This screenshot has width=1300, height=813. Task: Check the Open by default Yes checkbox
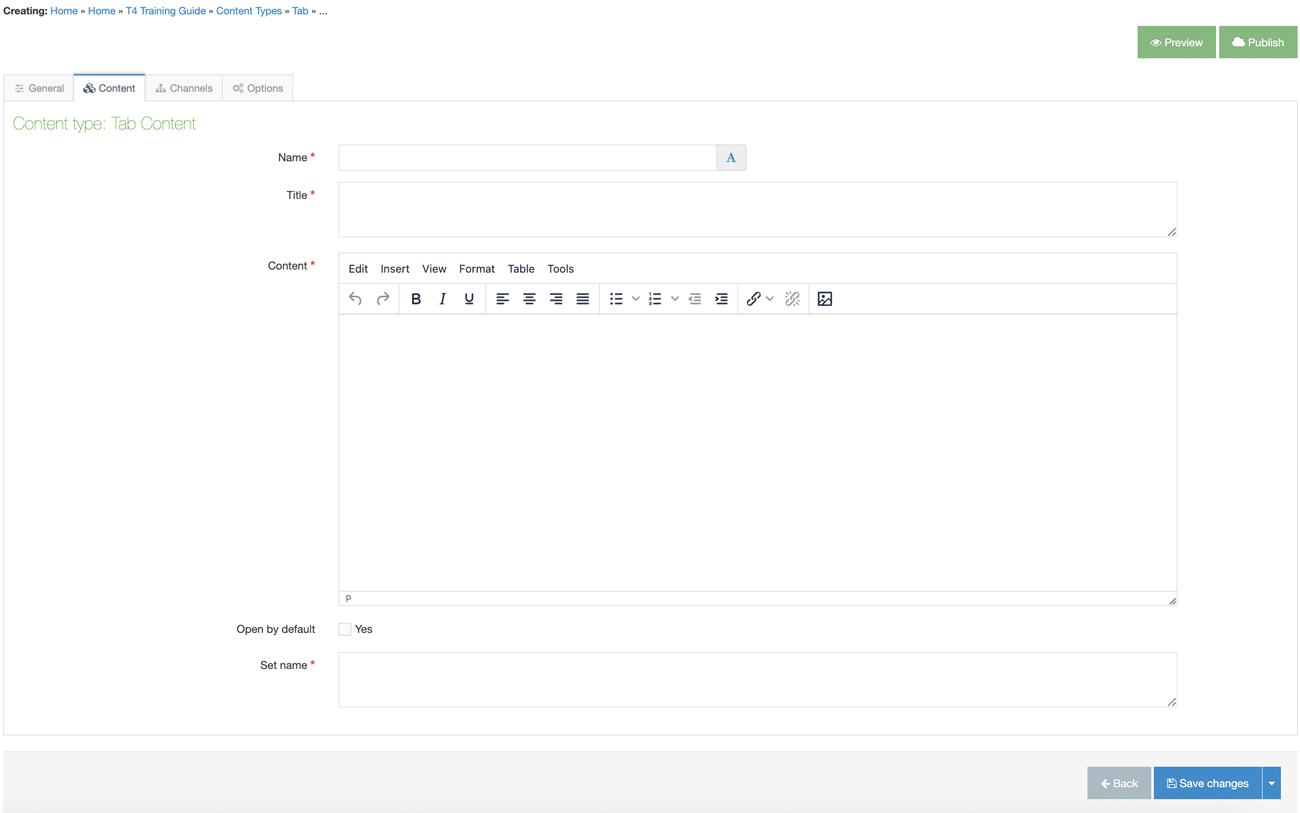pos(345,629)
